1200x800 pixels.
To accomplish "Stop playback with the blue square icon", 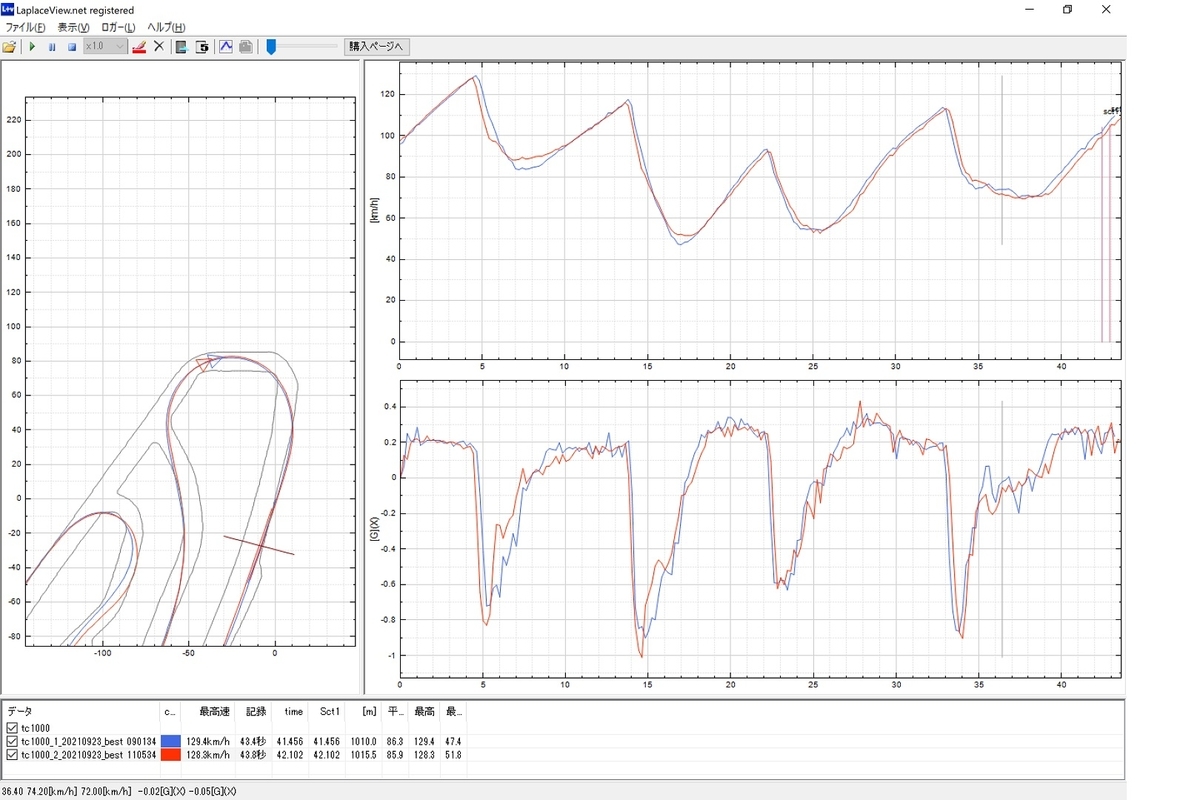I will (72, 46).
